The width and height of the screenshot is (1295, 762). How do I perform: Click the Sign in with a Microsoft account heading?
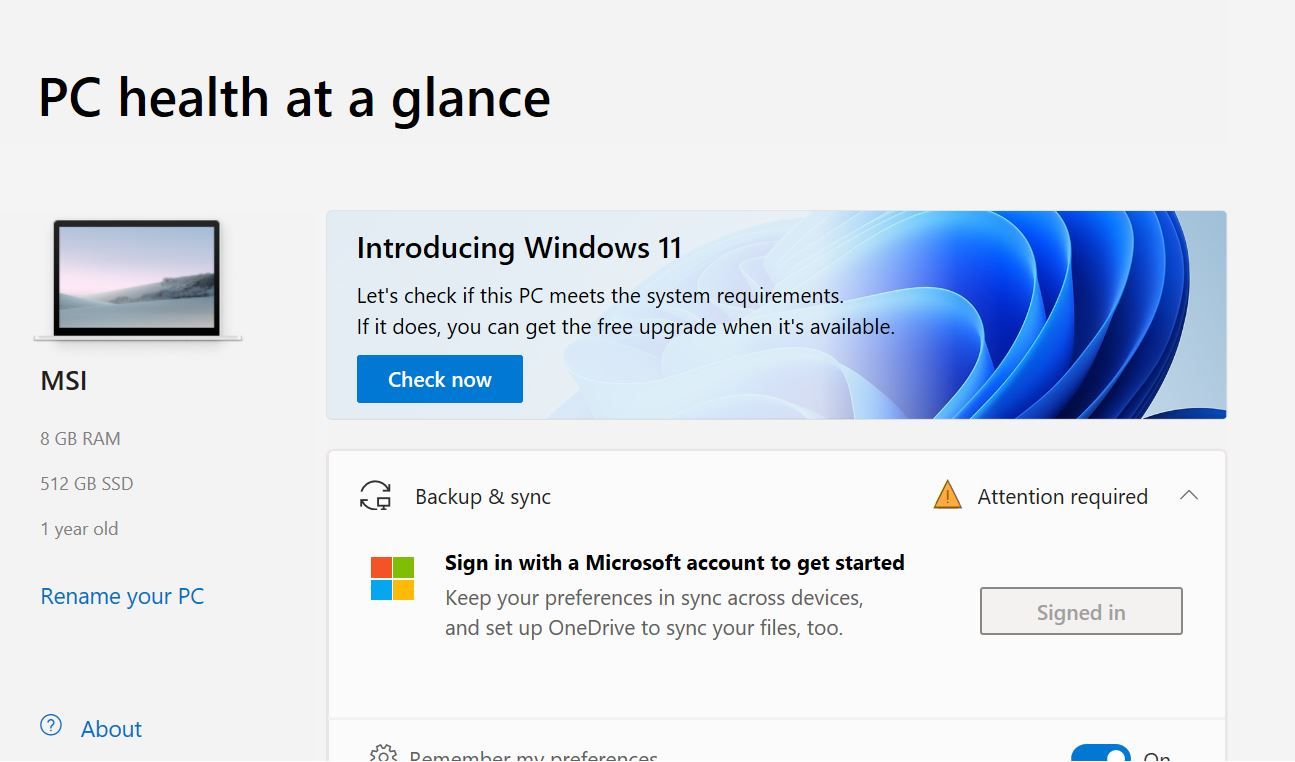point(674,563)
